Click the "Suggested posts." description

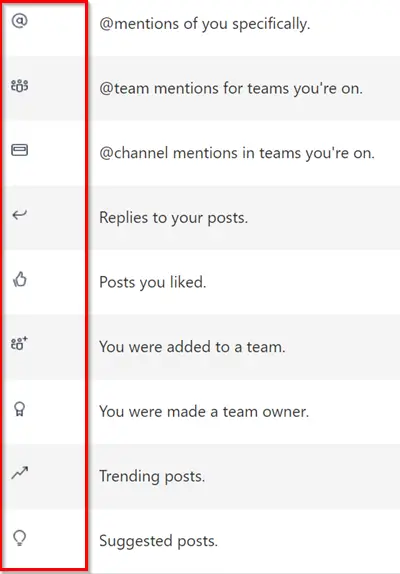click(x=158, y=541)
